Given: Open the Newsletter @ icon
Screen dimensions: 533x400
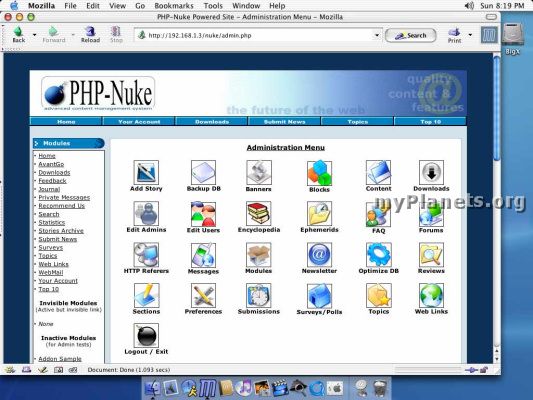Looking at the screenshot, I should tap(319, 255).
